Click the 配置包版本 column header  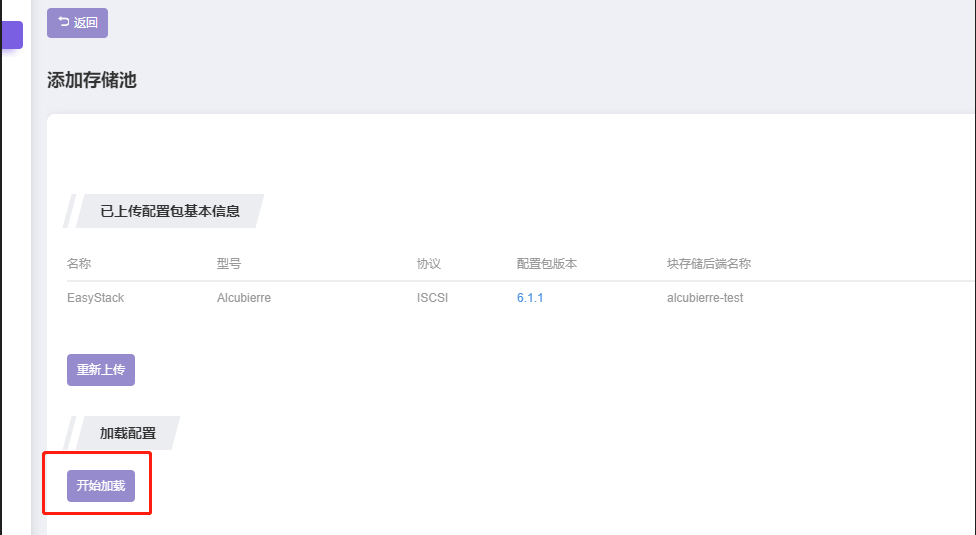click(547, 264)
